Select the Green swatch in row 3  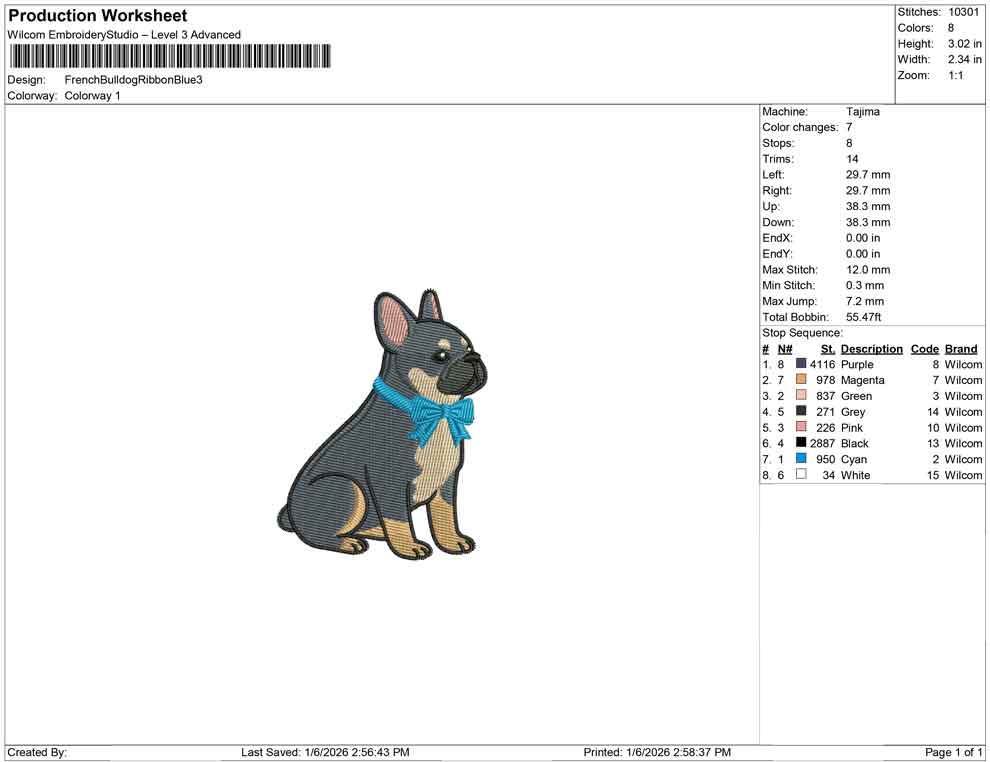[799, 396]
